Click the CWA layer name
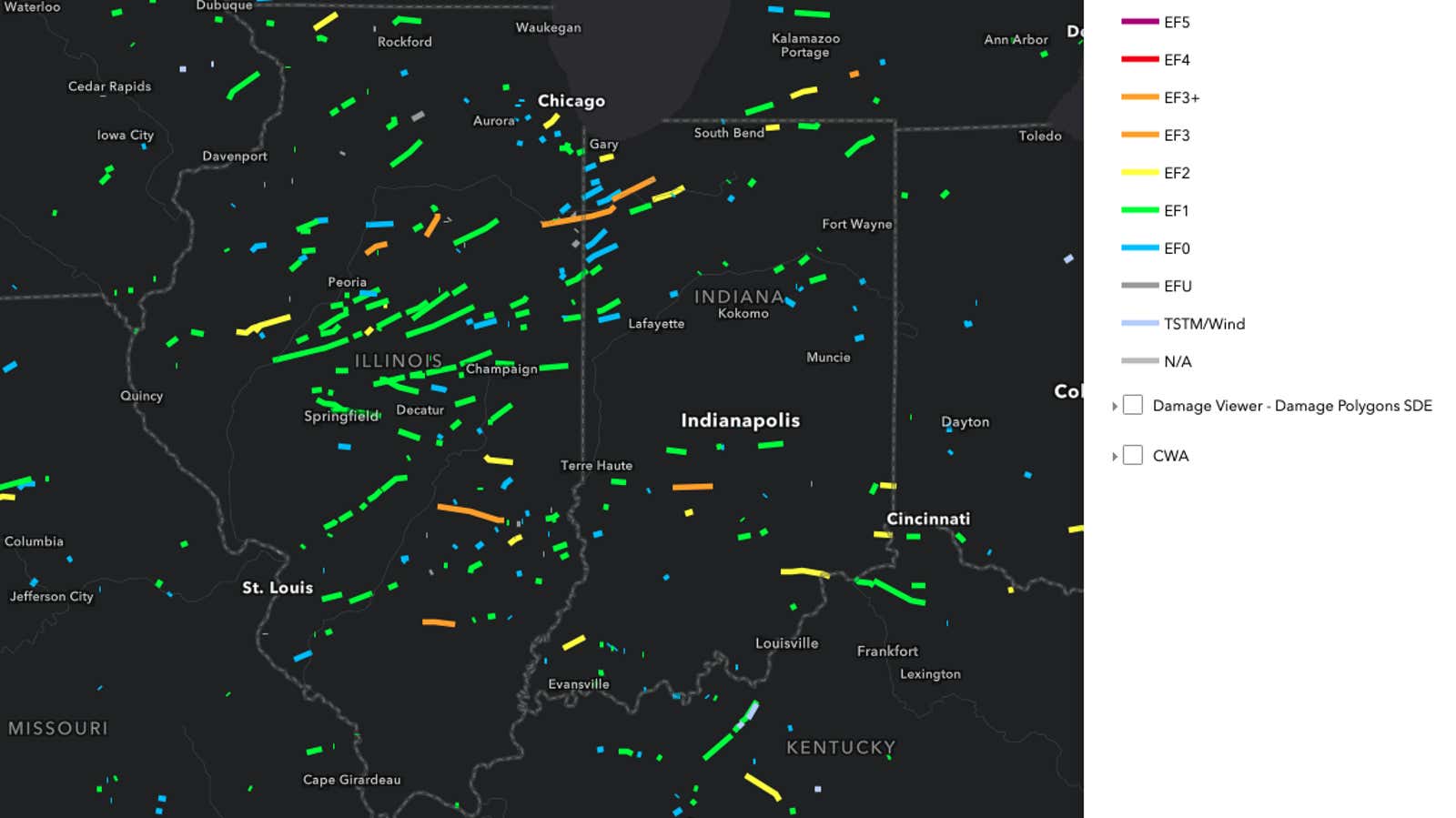Screen dimensions: 1456x818 pyautogui.click(x=1170, y=456)
